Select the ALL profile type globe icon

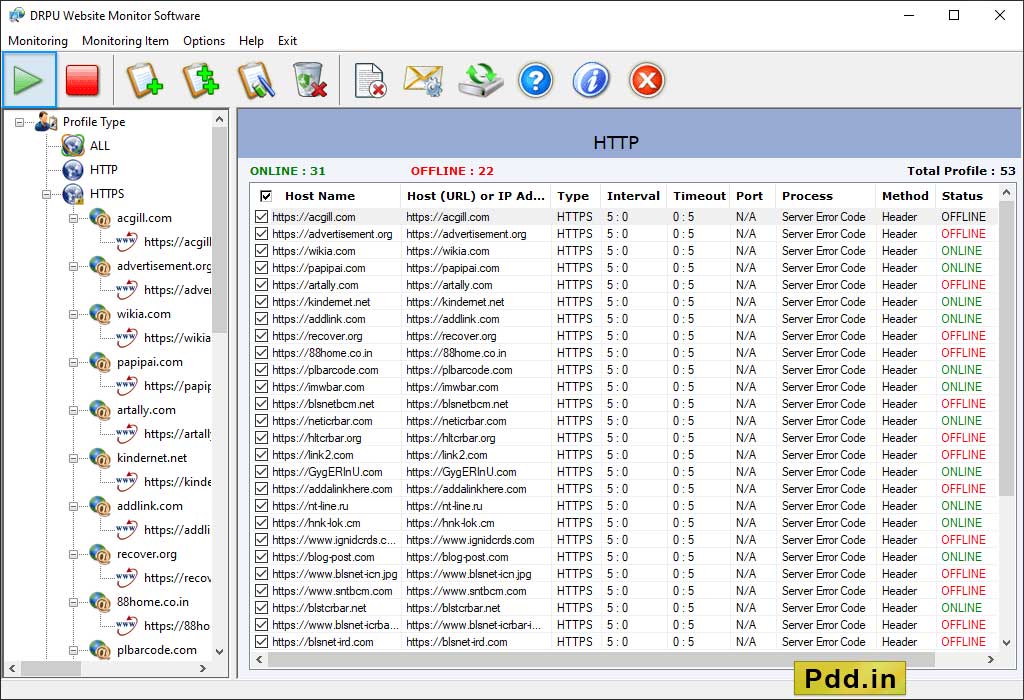73,146
